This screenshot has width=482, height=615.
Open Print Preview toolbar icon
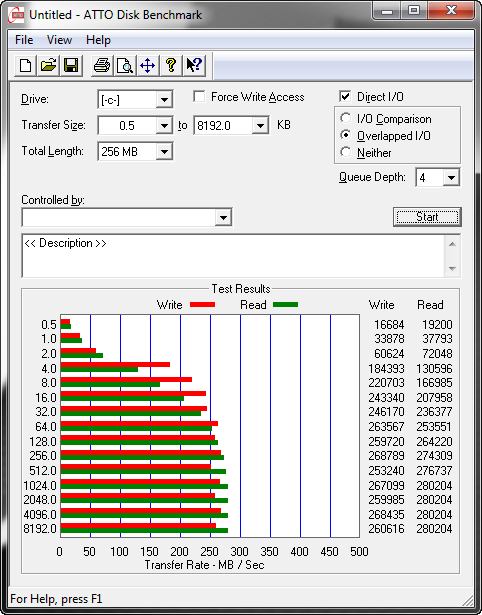125,65
